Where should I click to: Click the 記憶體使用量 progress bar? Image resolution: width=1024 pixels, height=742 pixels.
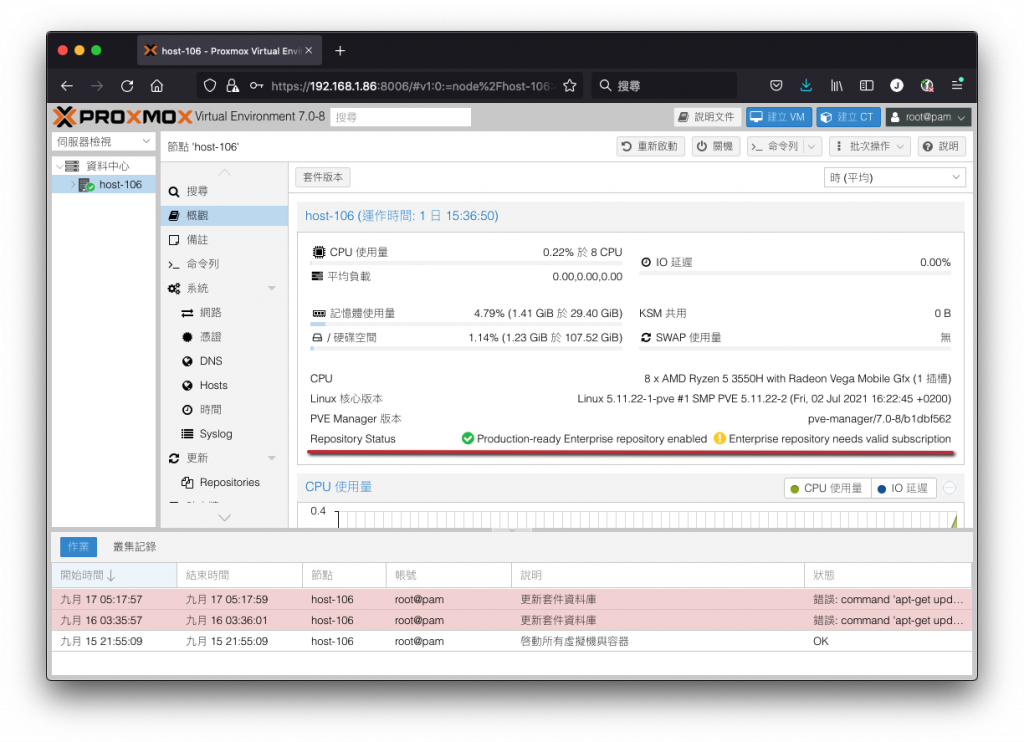[466, 324]
